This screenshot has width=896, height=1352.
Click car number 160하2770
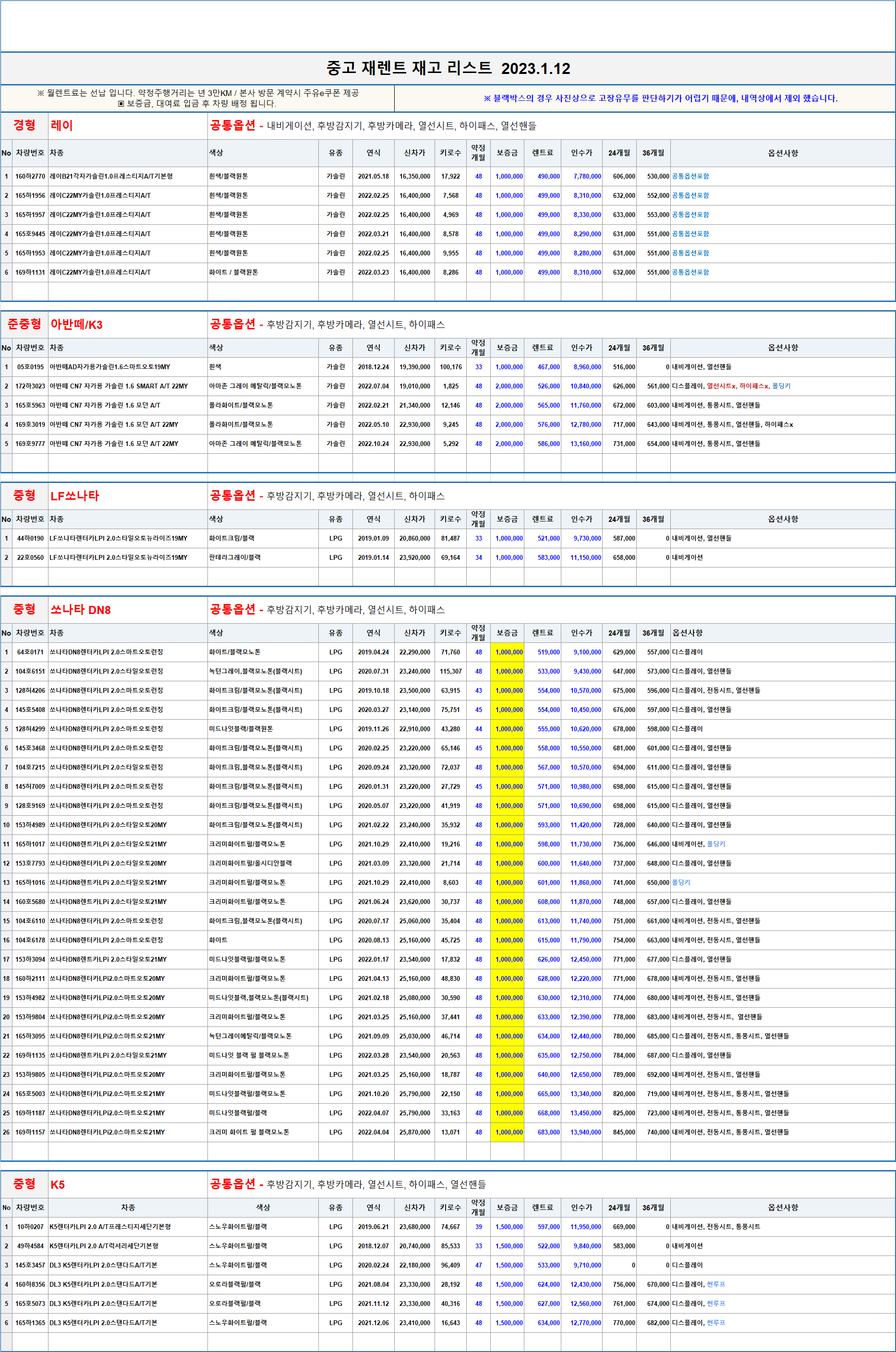(x=30, y=177)
